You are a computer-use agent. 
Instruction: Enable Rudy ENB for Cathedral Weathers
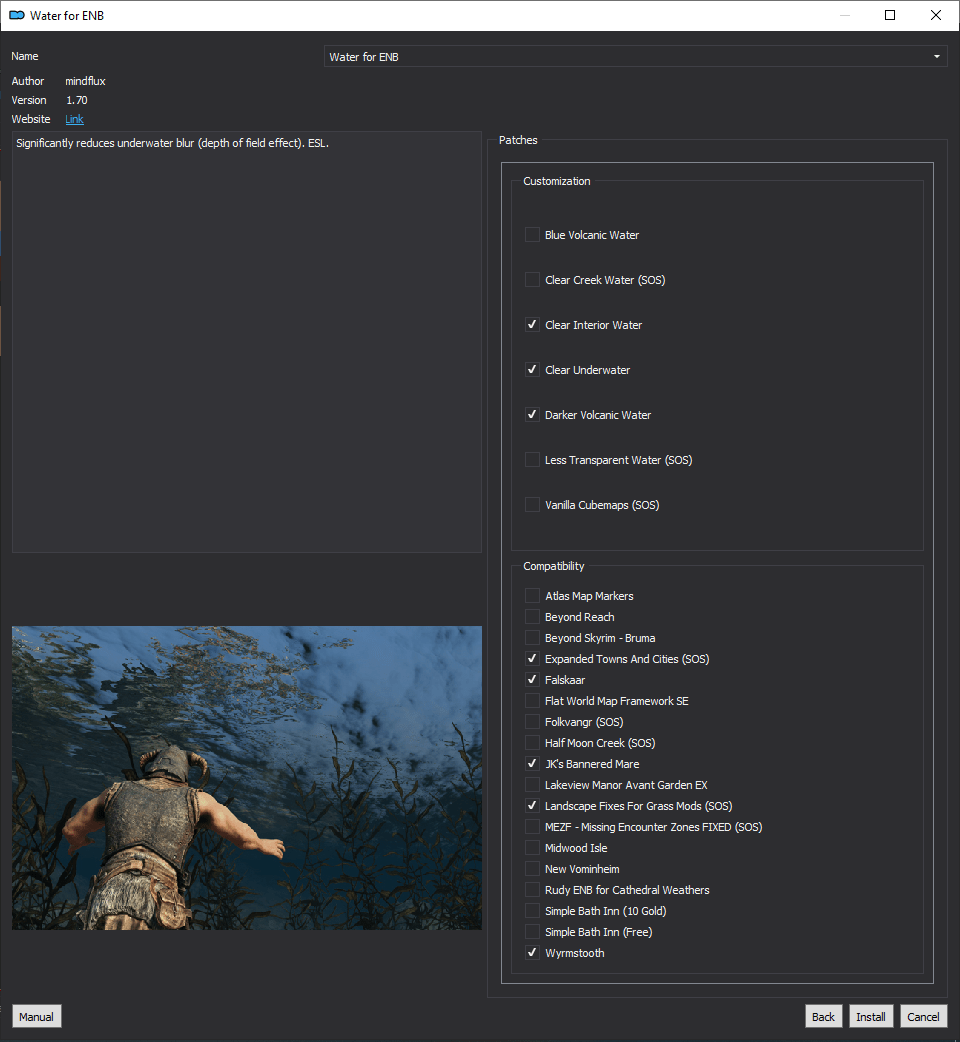point(532,890)
